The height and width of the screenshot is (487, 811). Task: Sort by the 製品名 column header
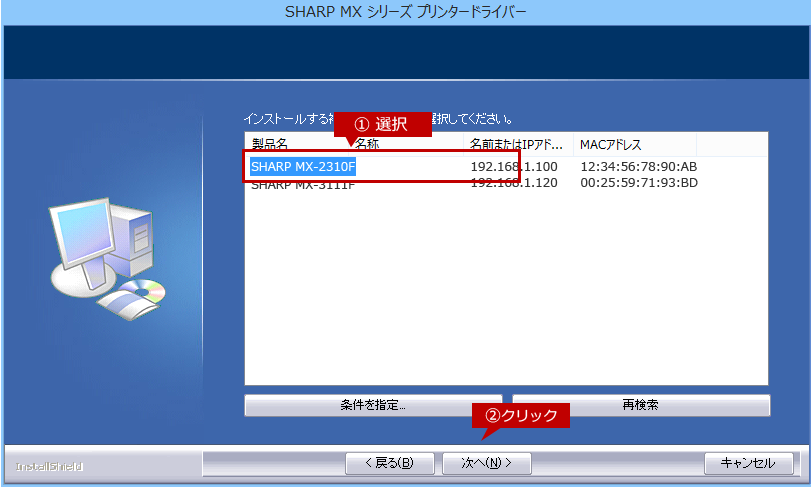270,145
